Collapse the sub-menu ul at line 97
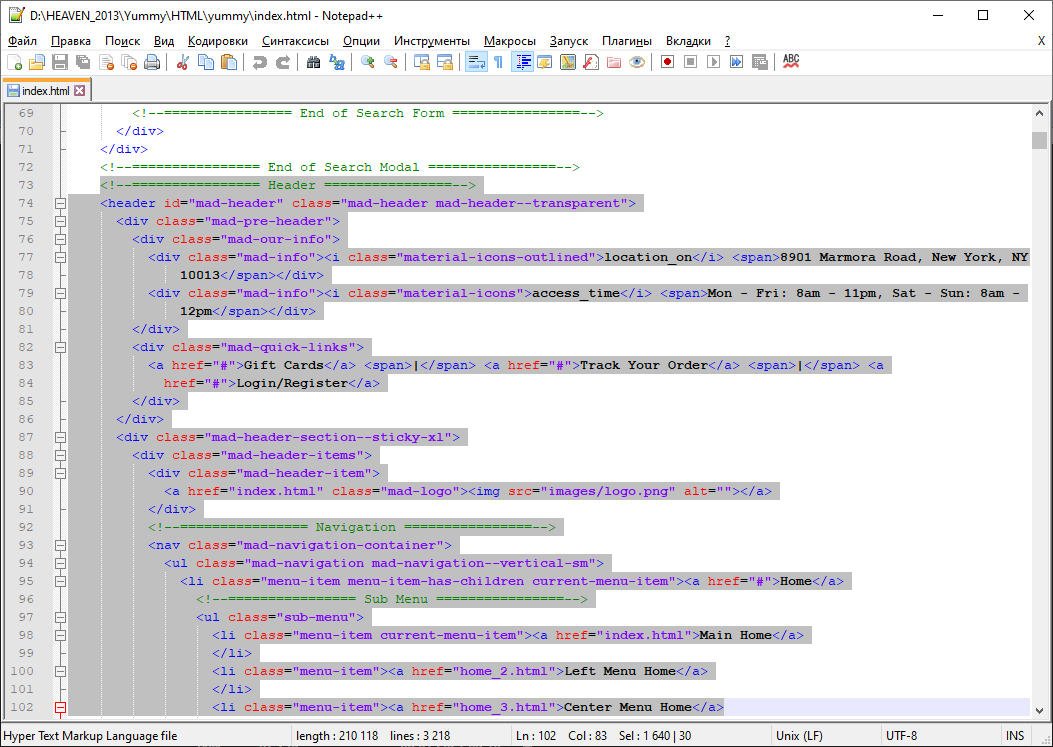This screenshot has height=747, width=1053. 60,617
